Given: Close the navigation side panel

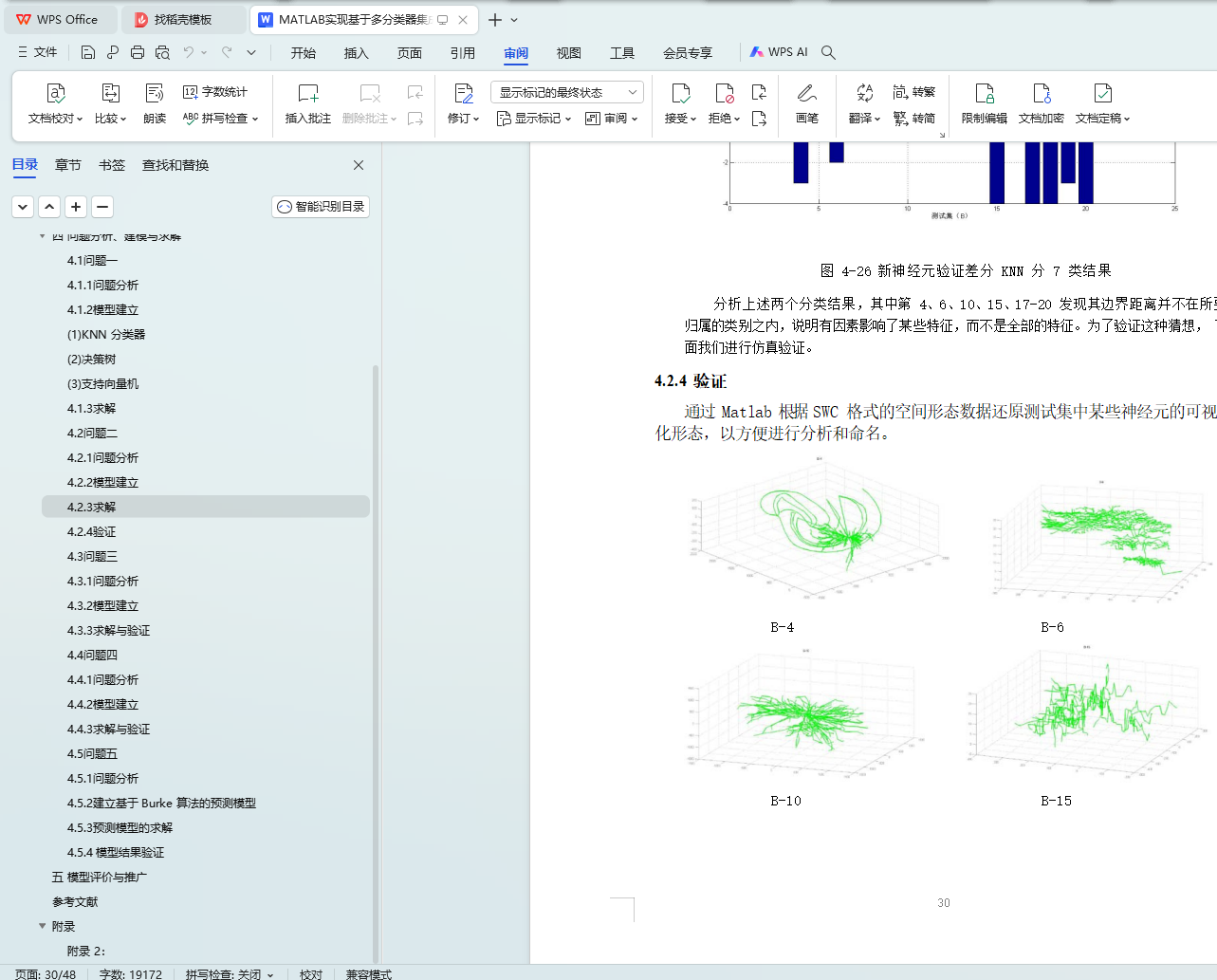Looking at the screenshot, I should [x=359, y=165].
